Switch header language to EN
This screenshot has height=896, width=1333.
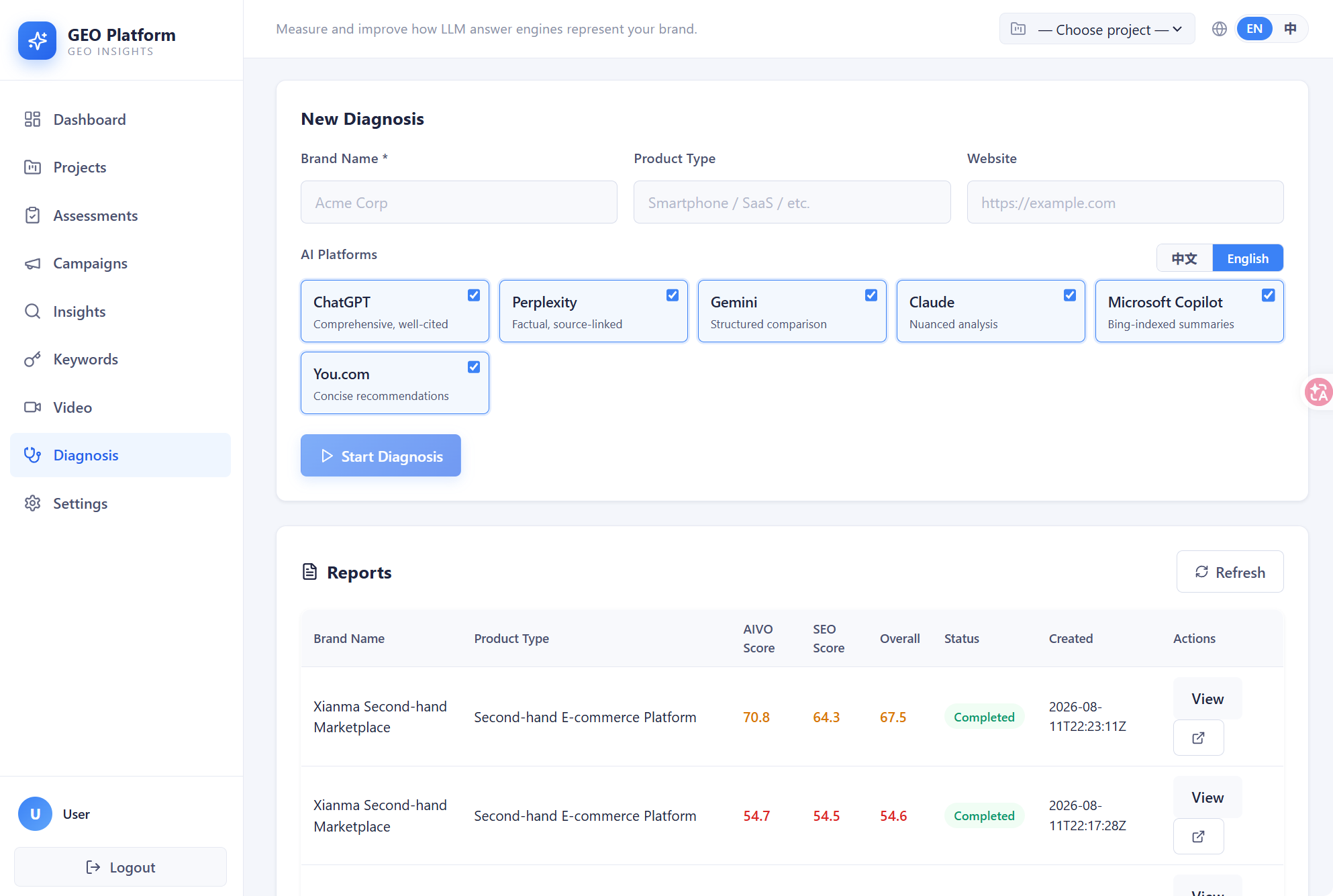point(1254,29)
